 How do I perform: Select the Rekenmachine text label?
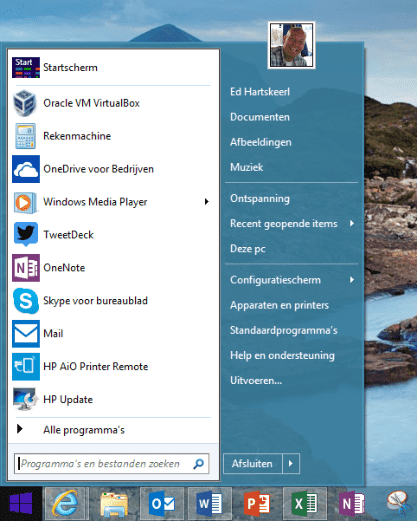77,136
